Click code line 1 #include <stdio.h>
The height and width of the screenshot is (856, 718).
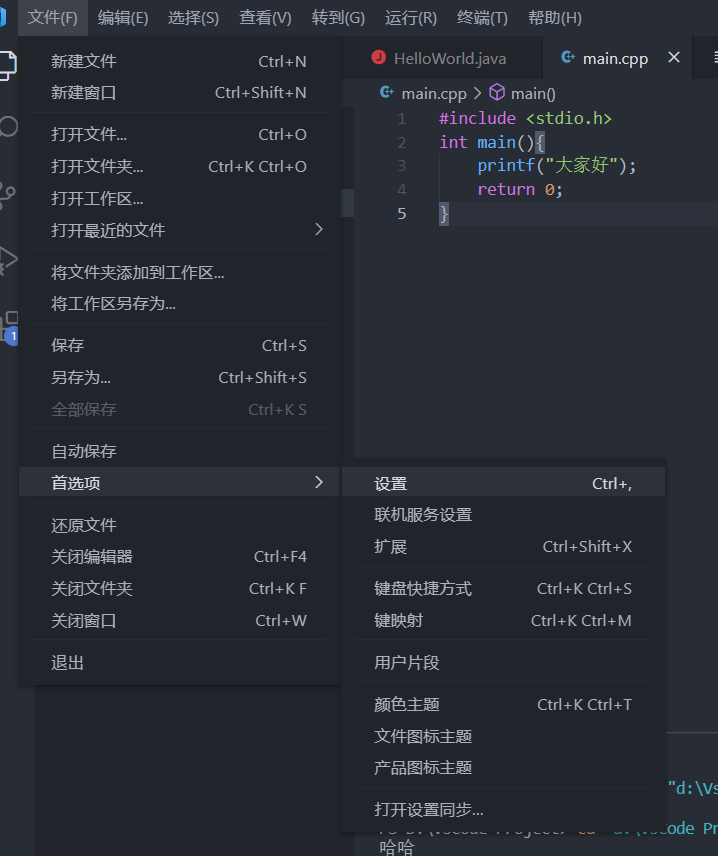coord(525,118)
